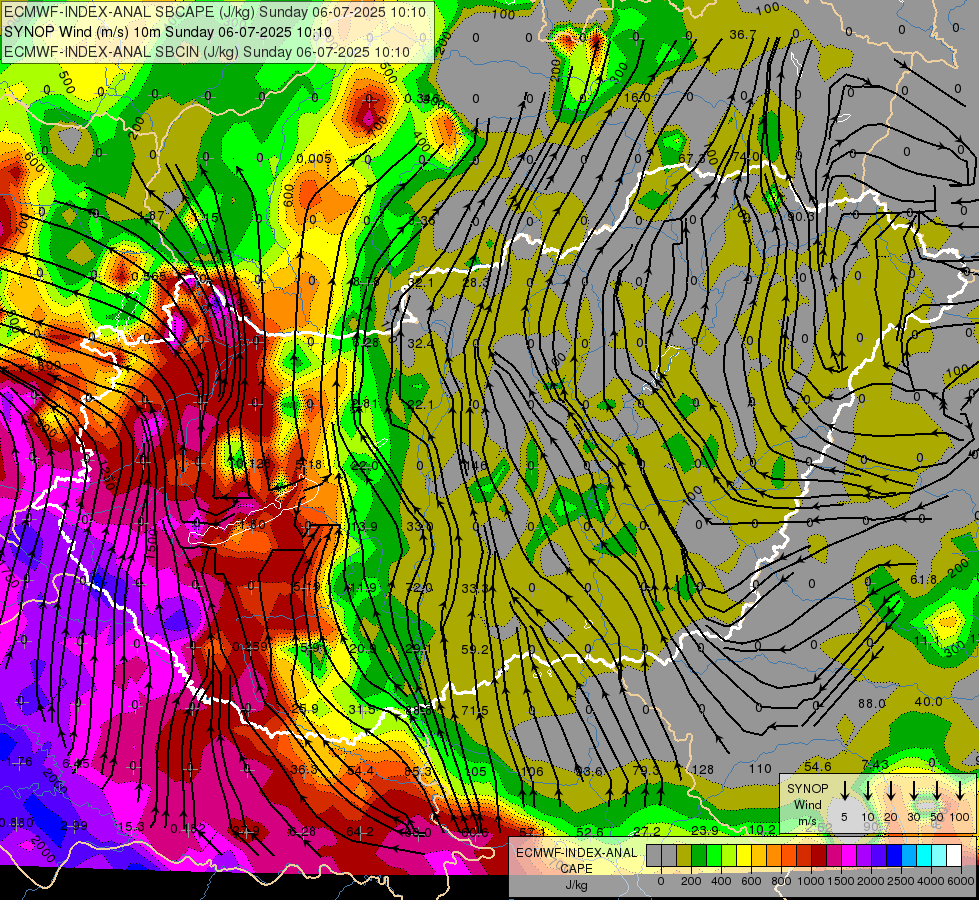
Task: Select the pale cyan swatch before the white one
Action: (940, 855)
